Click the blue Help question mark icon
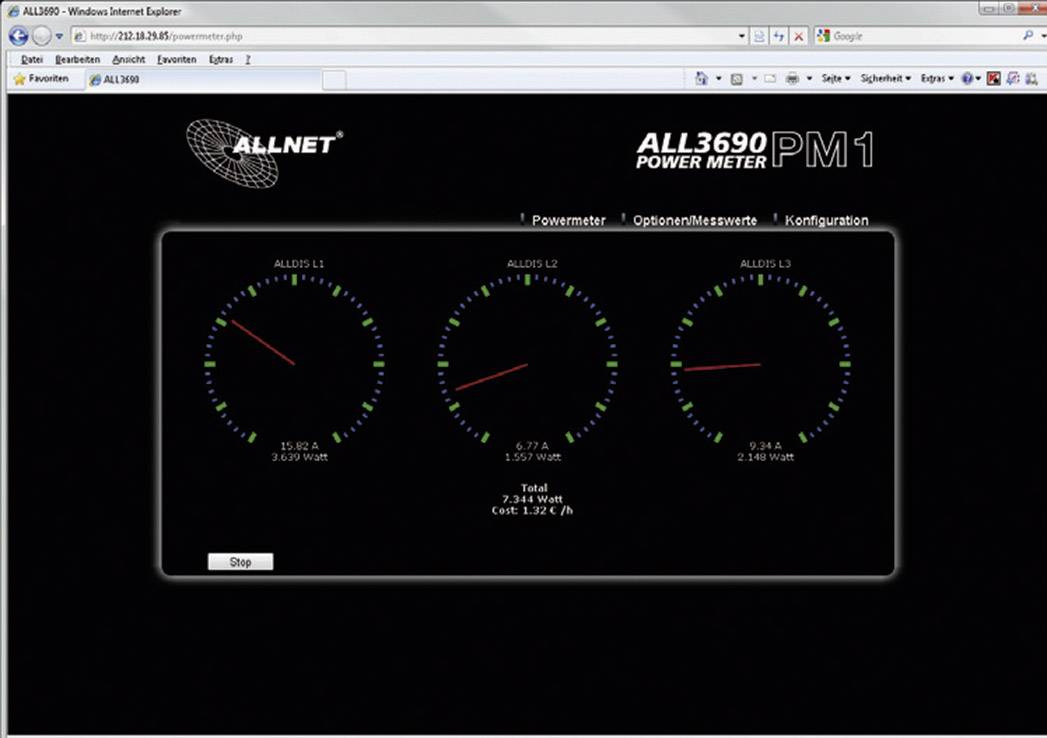Image resolution: width=1047 pixels, height=738 pixels. coord(967,79)
